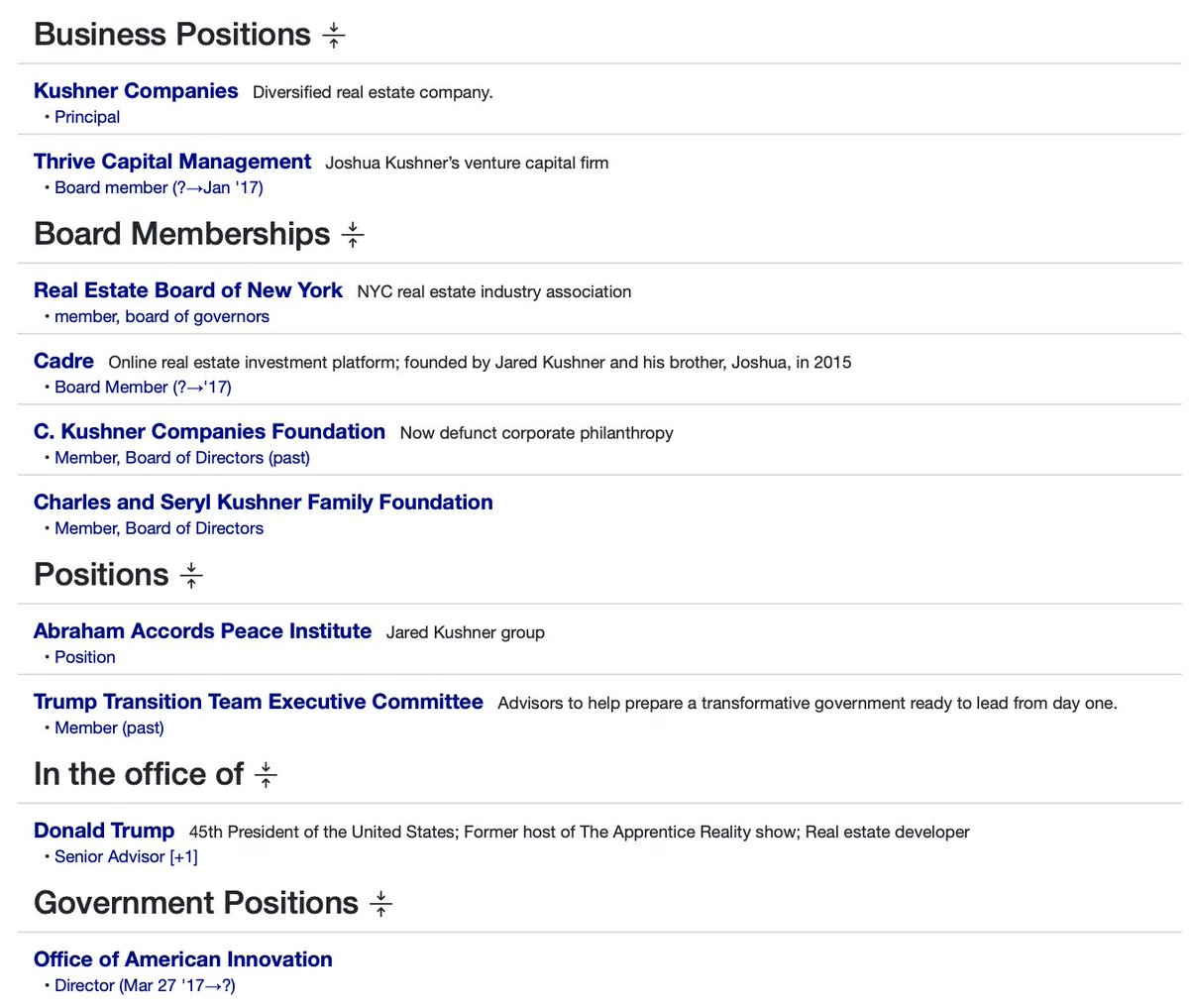The width and height of the screenshot is (1189, 1008).
Task: Click the Donald Trump link
Action: [104, 831]
